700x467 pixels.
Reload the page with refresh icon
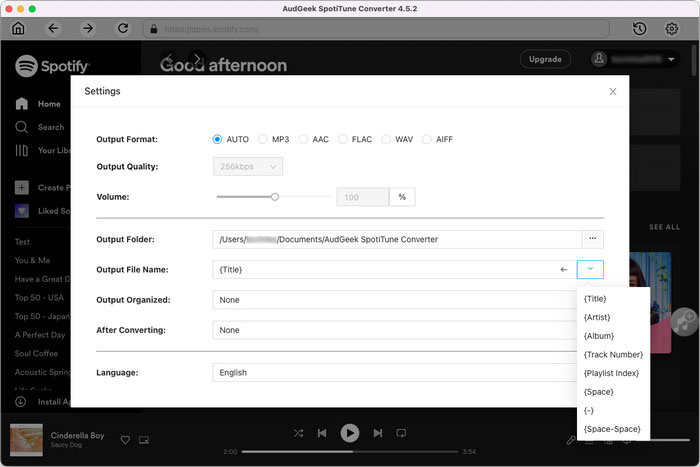(123, 29)
